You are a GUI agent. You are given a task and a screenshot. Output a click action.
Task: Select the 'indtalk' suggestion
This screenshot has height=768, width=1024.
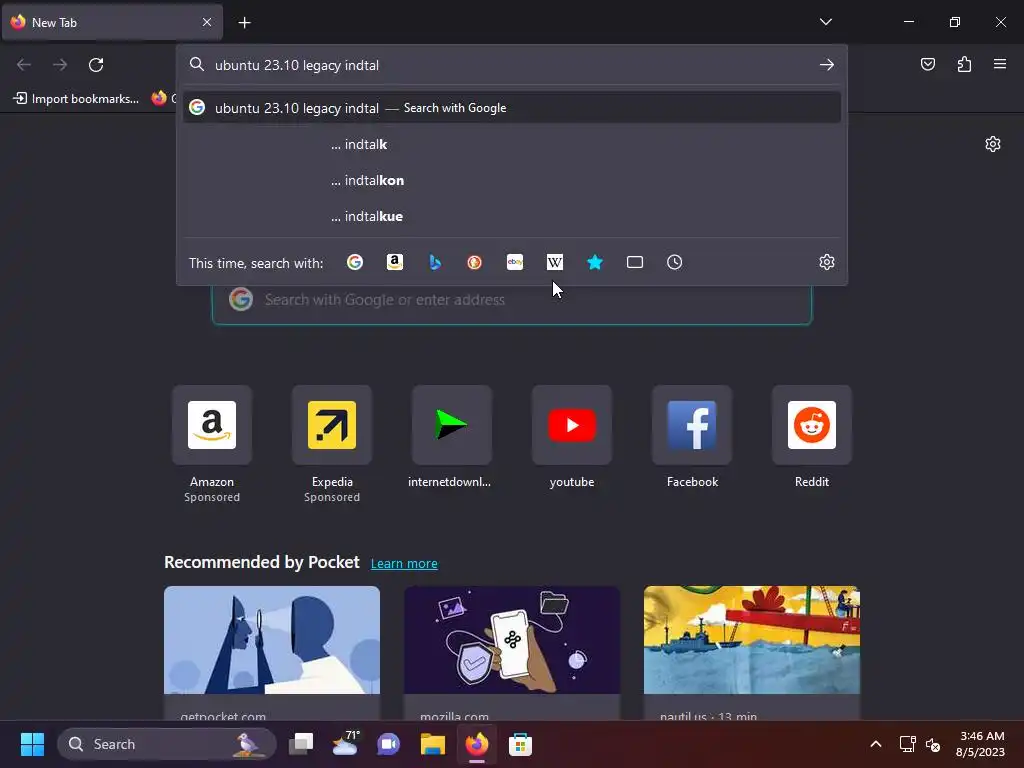(x=512, y=144)
